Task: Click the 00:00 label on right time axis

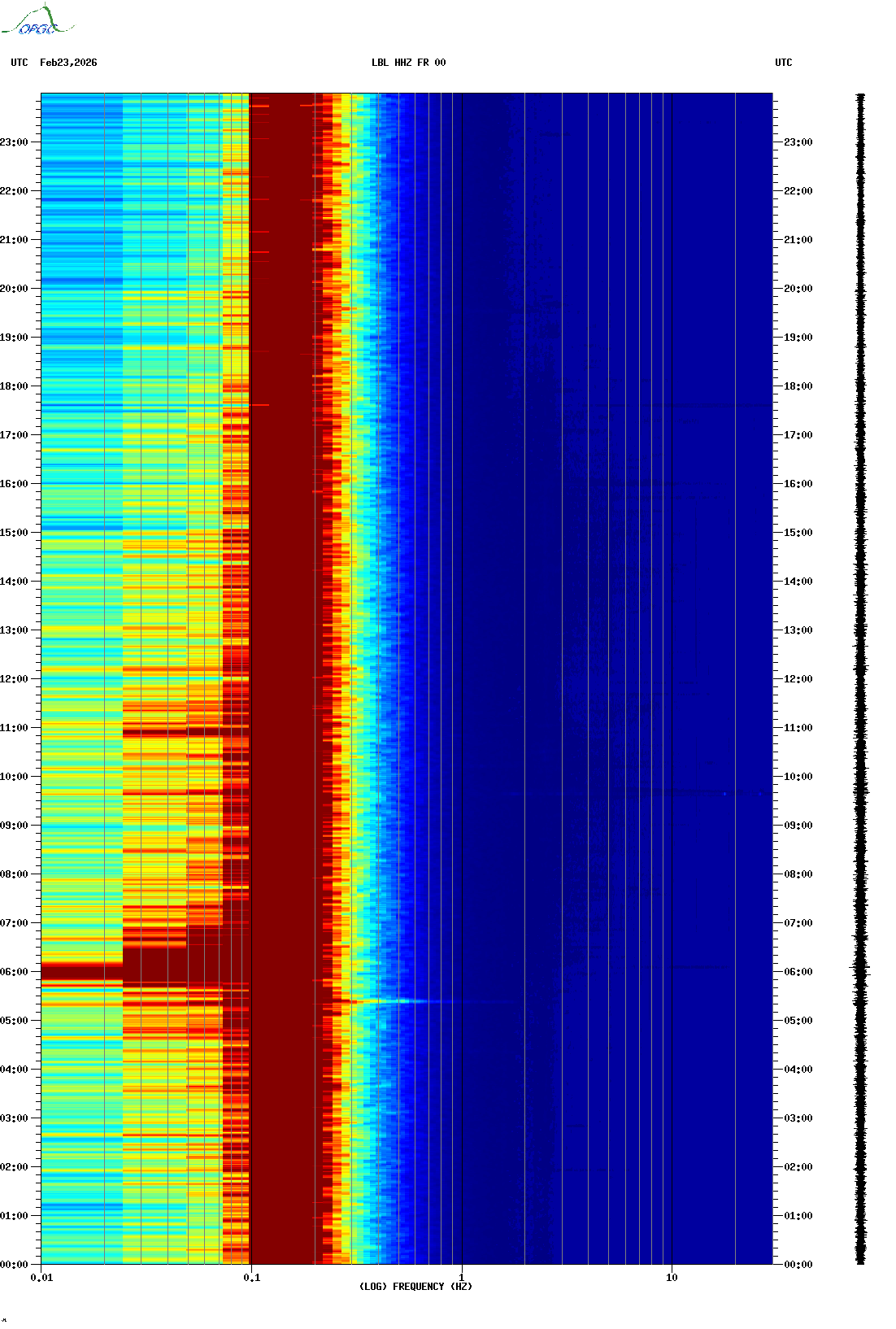Action: [x=798, y=1265]
